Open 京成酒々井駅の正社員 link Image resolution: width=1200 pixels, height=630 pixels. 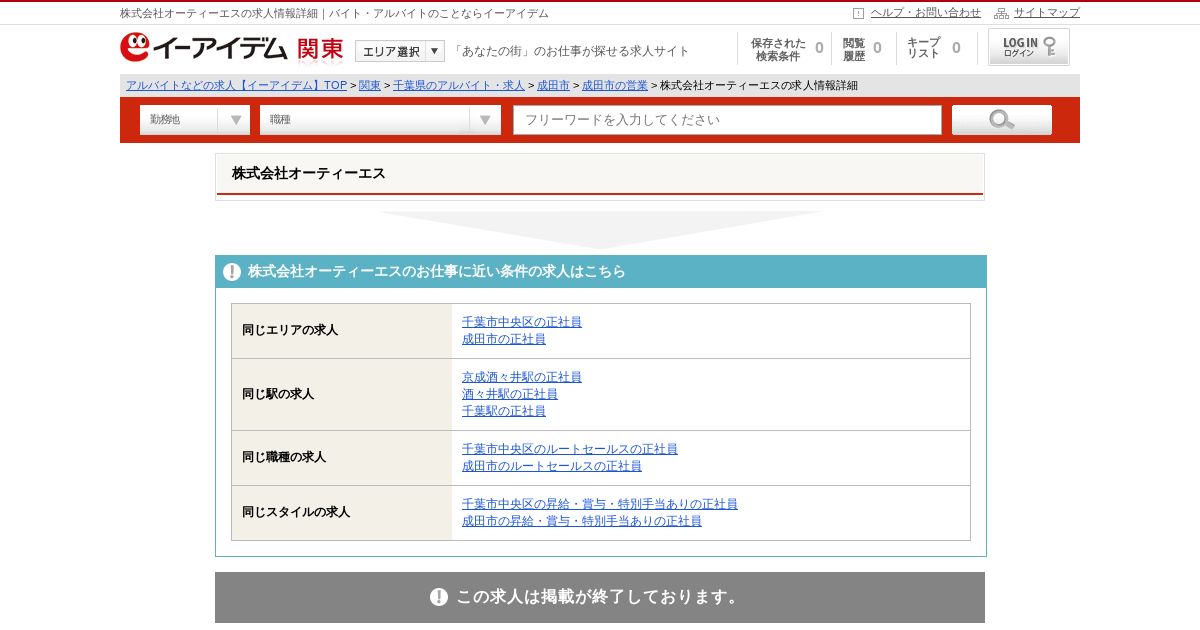pos(522,377)
